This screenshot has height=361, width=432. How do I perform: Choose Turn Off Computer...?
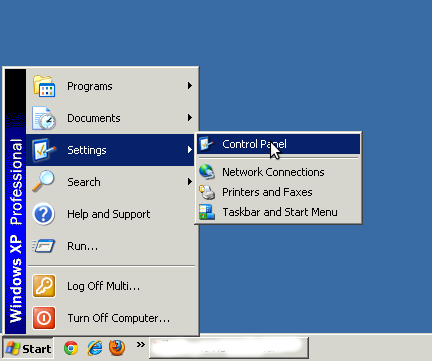point(111,318)
